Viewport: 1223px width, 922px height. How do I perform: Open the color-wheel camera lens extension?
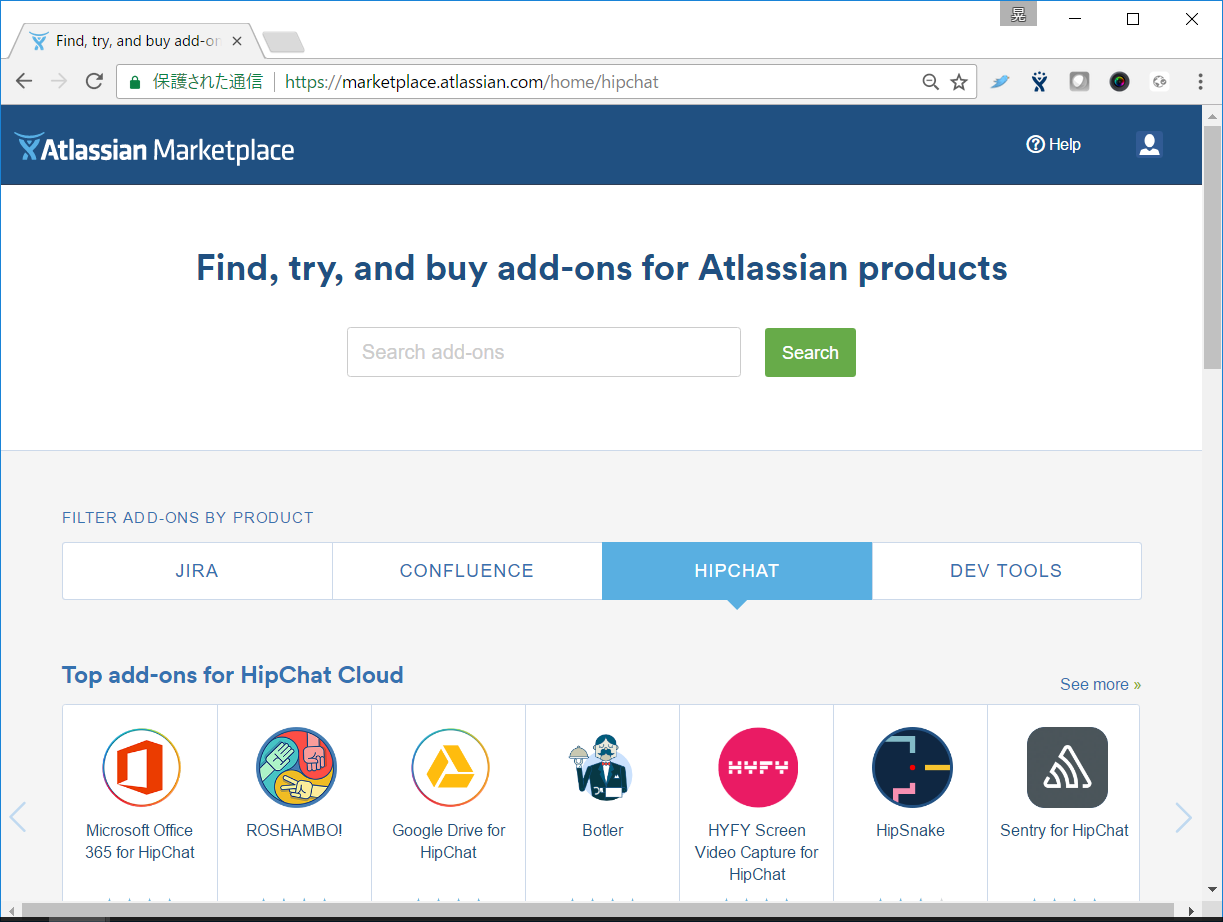coord(1119,82)
